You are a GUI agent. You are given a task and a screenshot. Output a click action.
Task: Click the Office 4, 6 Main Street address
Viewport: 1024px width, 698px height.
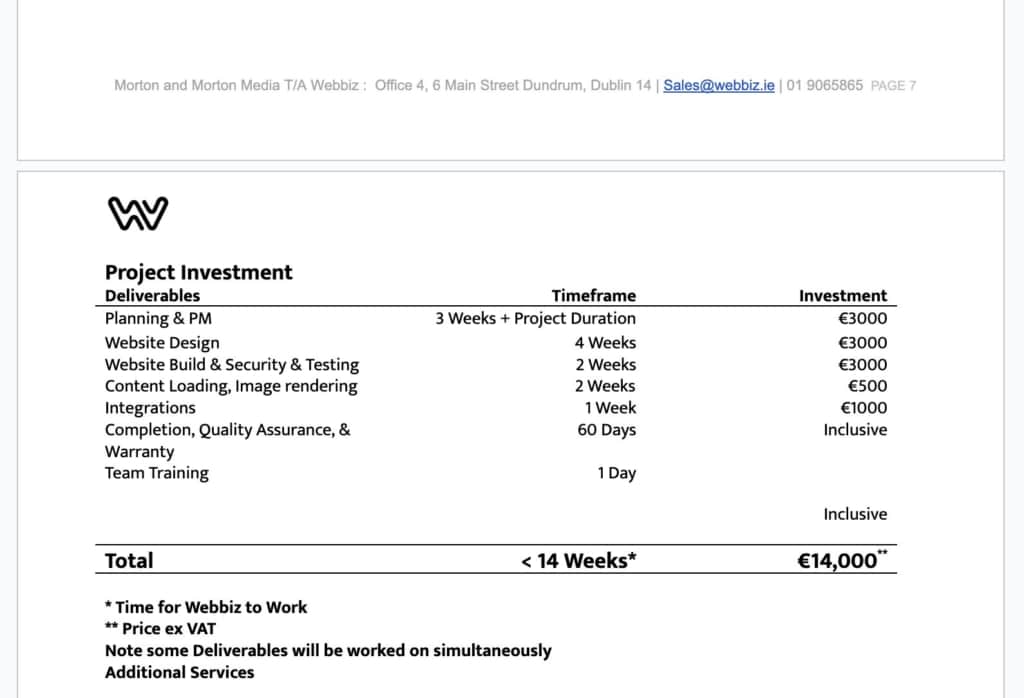pyautogui.click(x=513, y=86)
